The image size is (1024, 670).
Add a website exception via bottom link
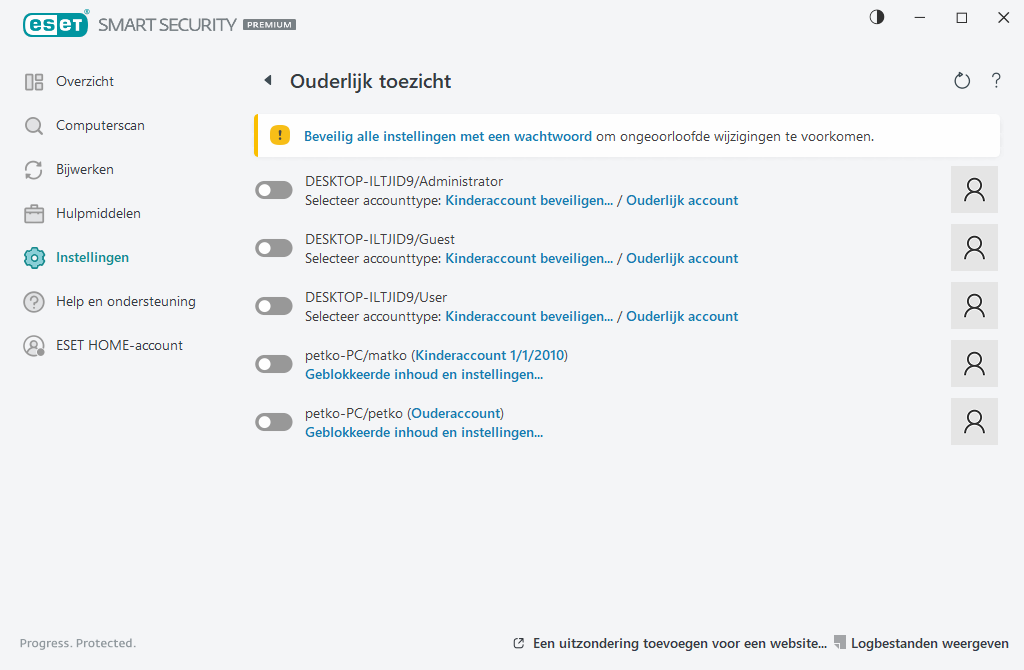click(x=679, y=643)
